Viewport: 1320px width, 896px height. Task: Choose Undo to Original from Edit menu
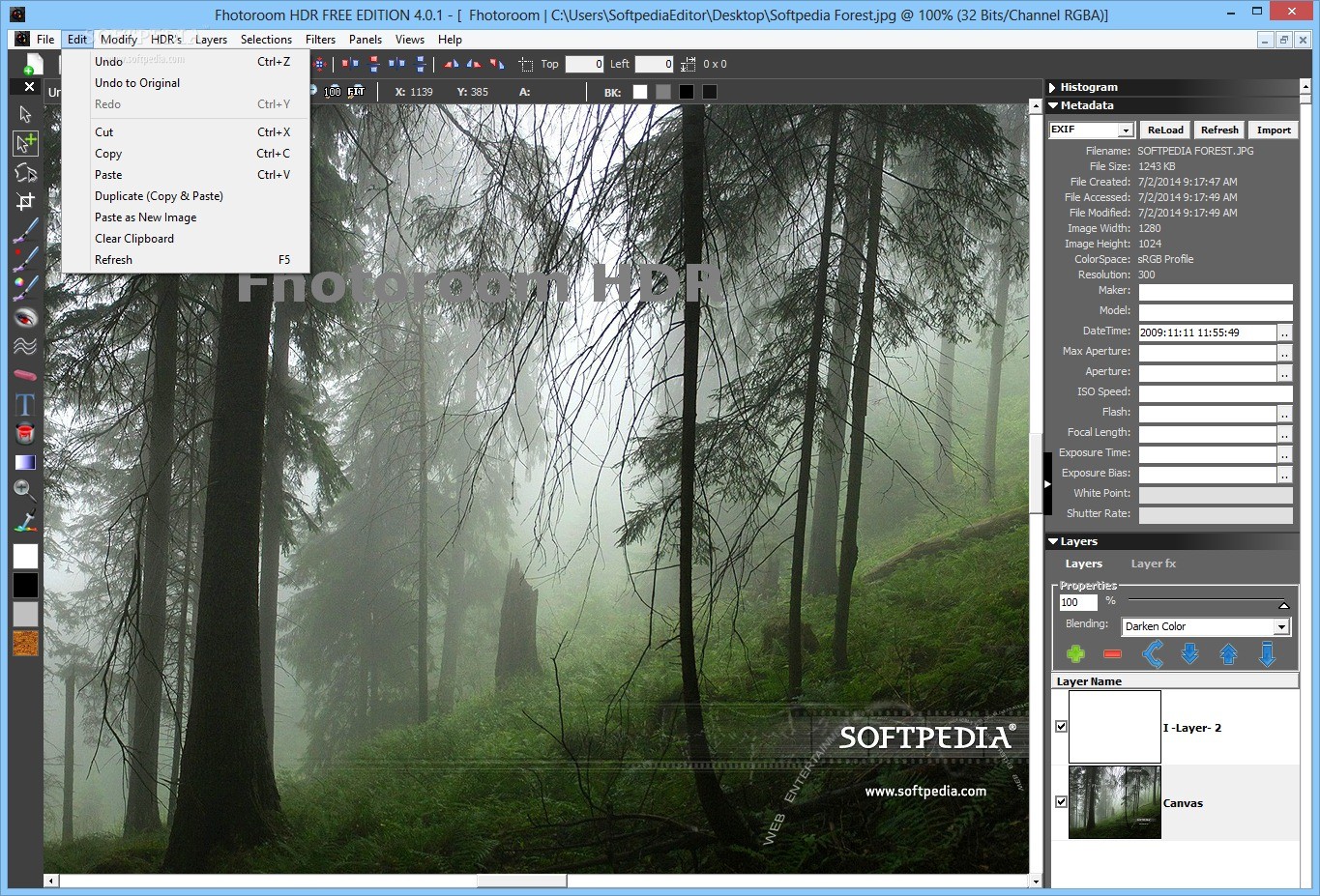(x=186, y=83)
